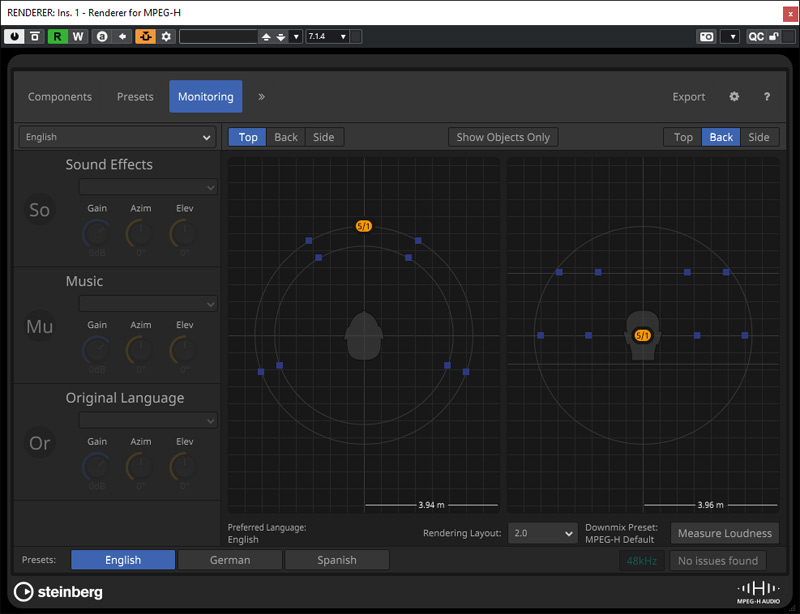
Task: Select the German preset
Action: 230,559
